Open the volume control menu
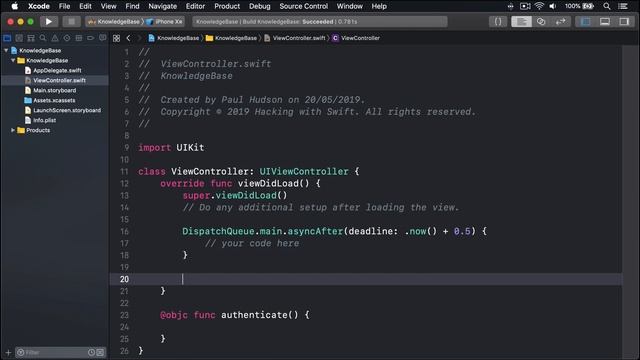The image size is (640, 360). click(553, 6)
